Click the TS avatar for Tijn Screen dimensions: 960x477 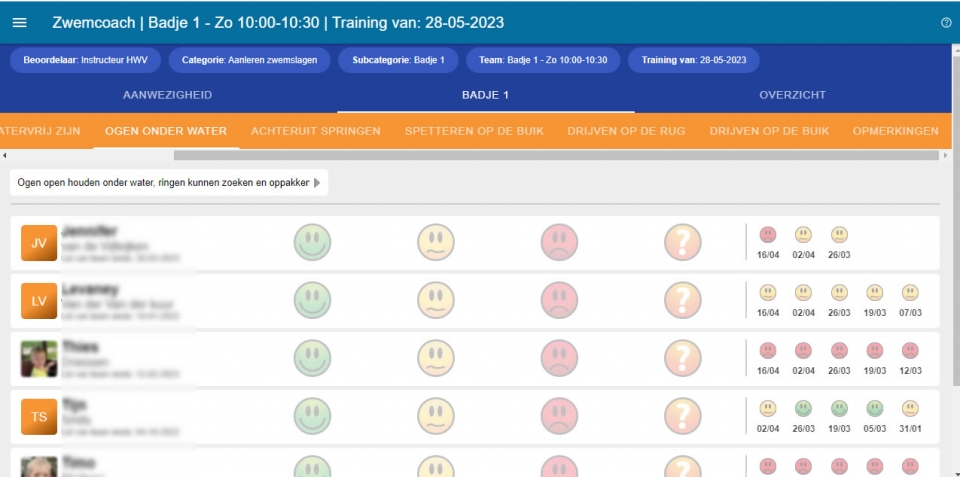pyautogui.click(x=39, y=416)
